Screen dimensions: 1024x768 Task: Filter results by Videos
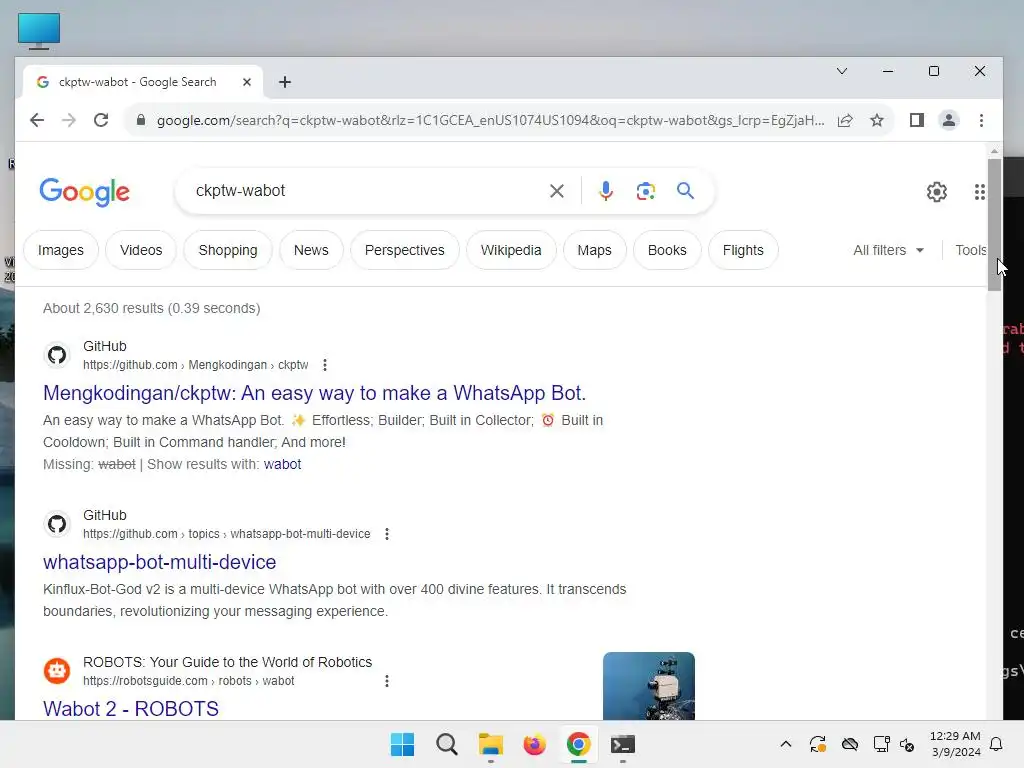tap(141, 250)
